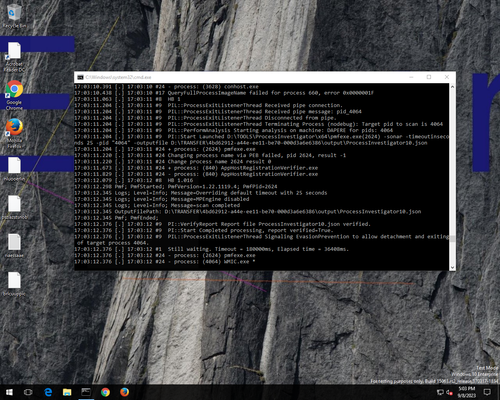
Task: Click the 'OutputFilePath' log line
Action: pyautogui.click(x=248, y=212)
